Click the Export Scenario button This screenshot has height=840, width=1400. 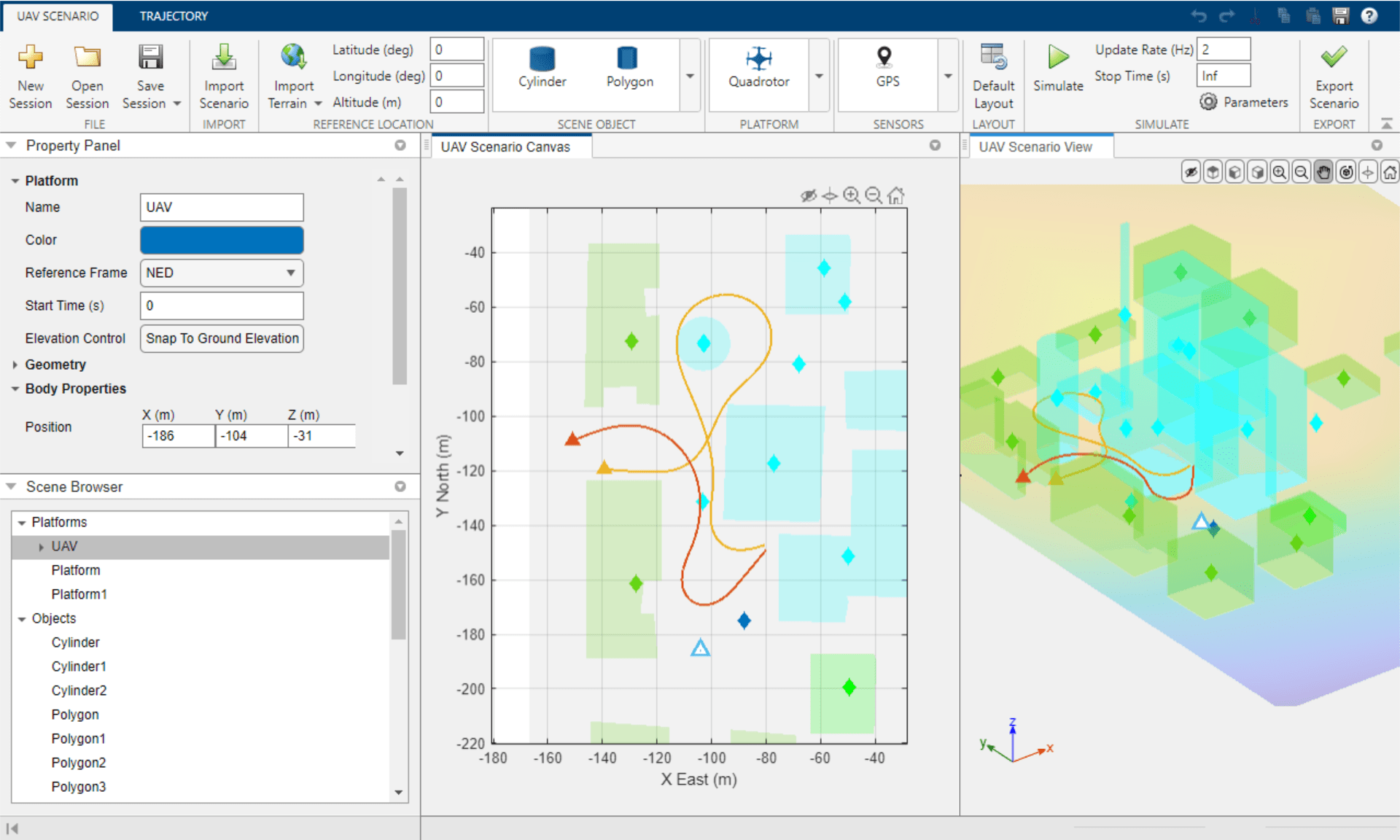(x=1334, y=73)
